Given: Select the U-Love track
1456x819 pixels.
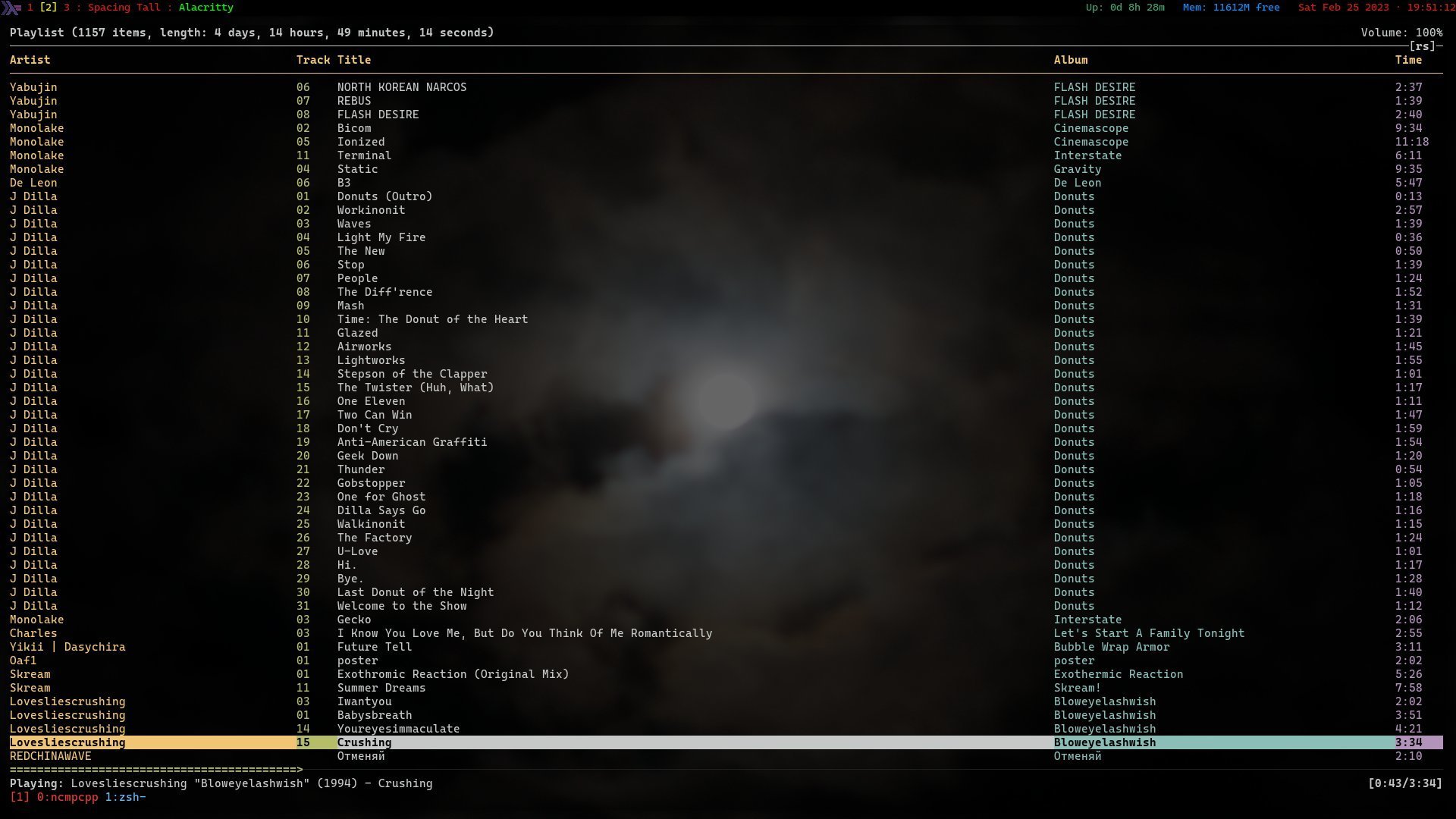Looking at the screenshot, I should [x=726, y=551].
